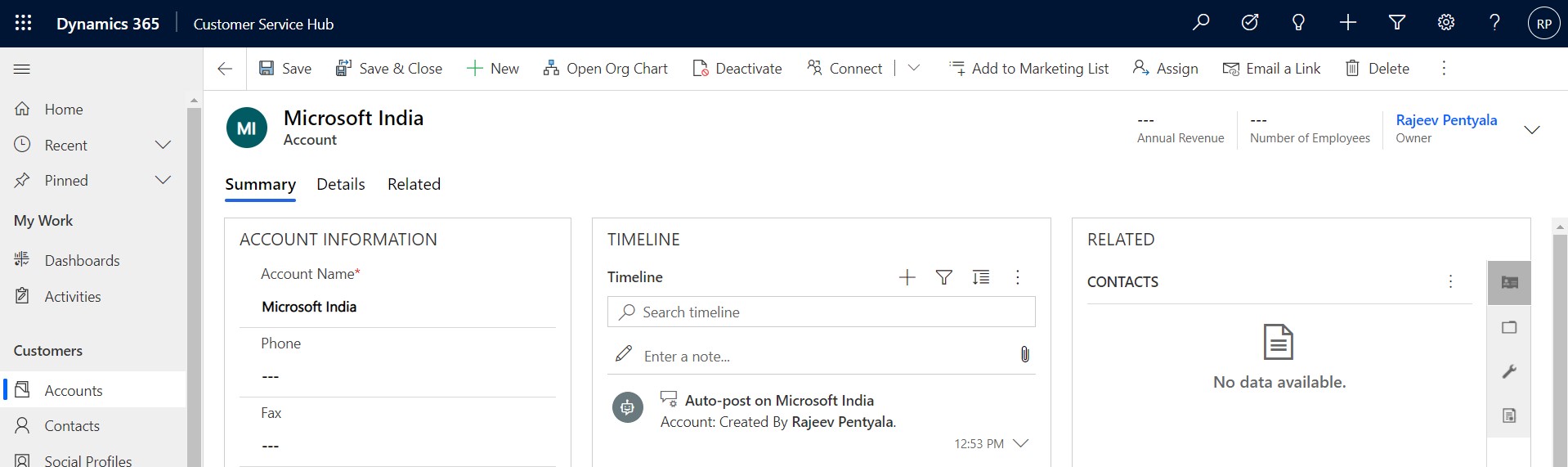The image size is (1568, 467).
Task: Open more commands vertical ellipsis in toolbar
Action: tap(1444, 69)
